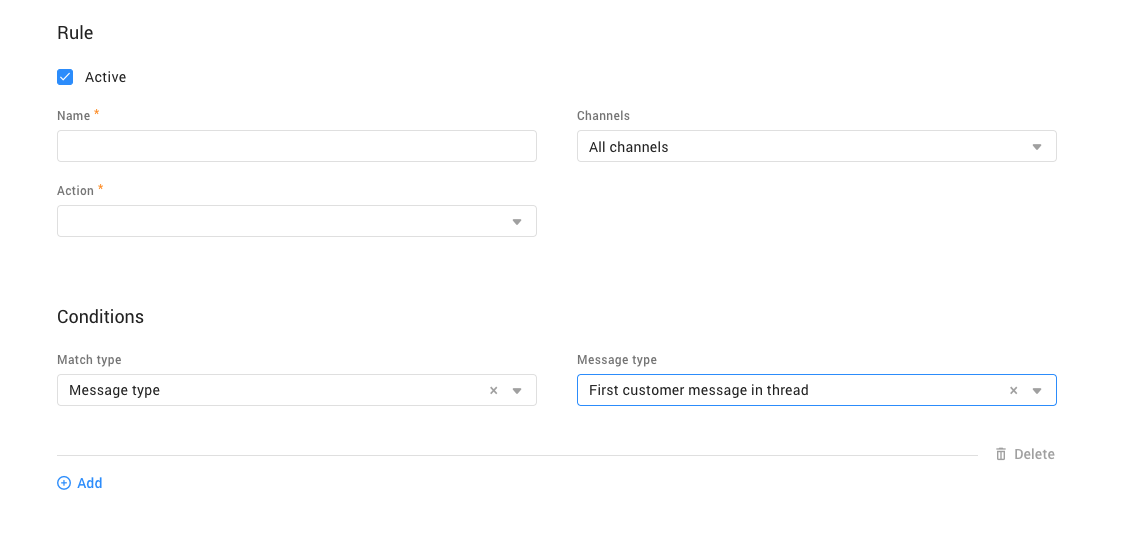
Task: Click the trash can icon for the condition
Action: [x=1001, y=454]
